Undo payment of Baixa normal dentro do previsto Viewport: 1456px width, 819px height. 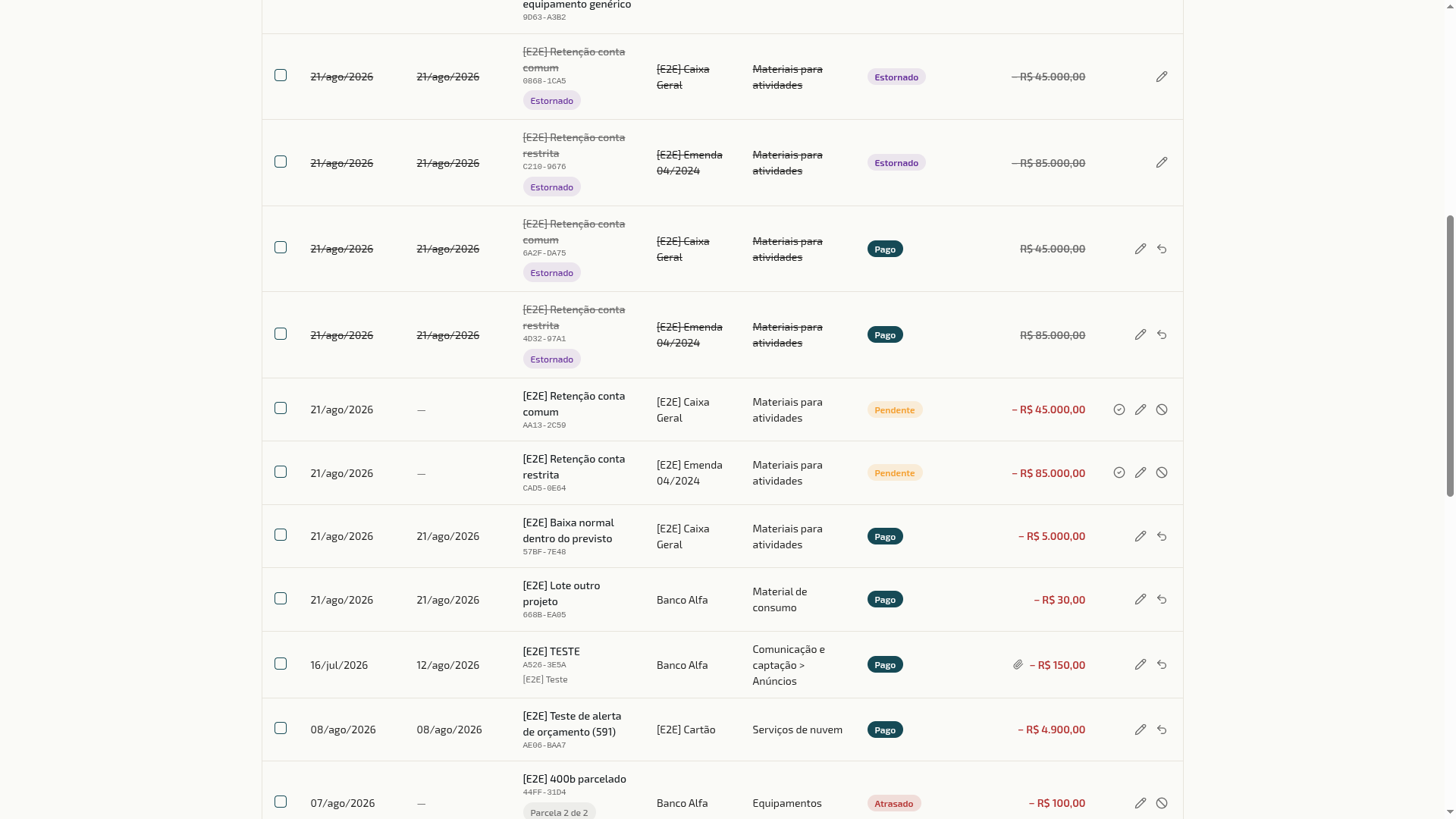point(1162,536)
